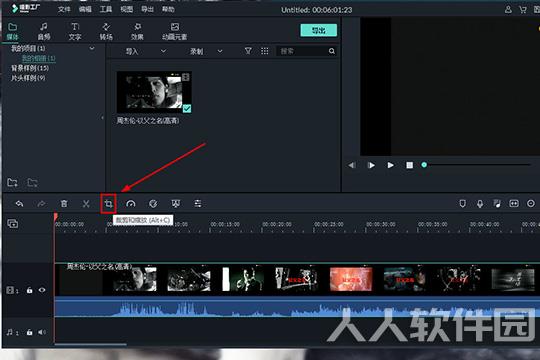Collapse the media library side panel arrow
This screenshot has width=540, height=360.
(x=102, y=117)
